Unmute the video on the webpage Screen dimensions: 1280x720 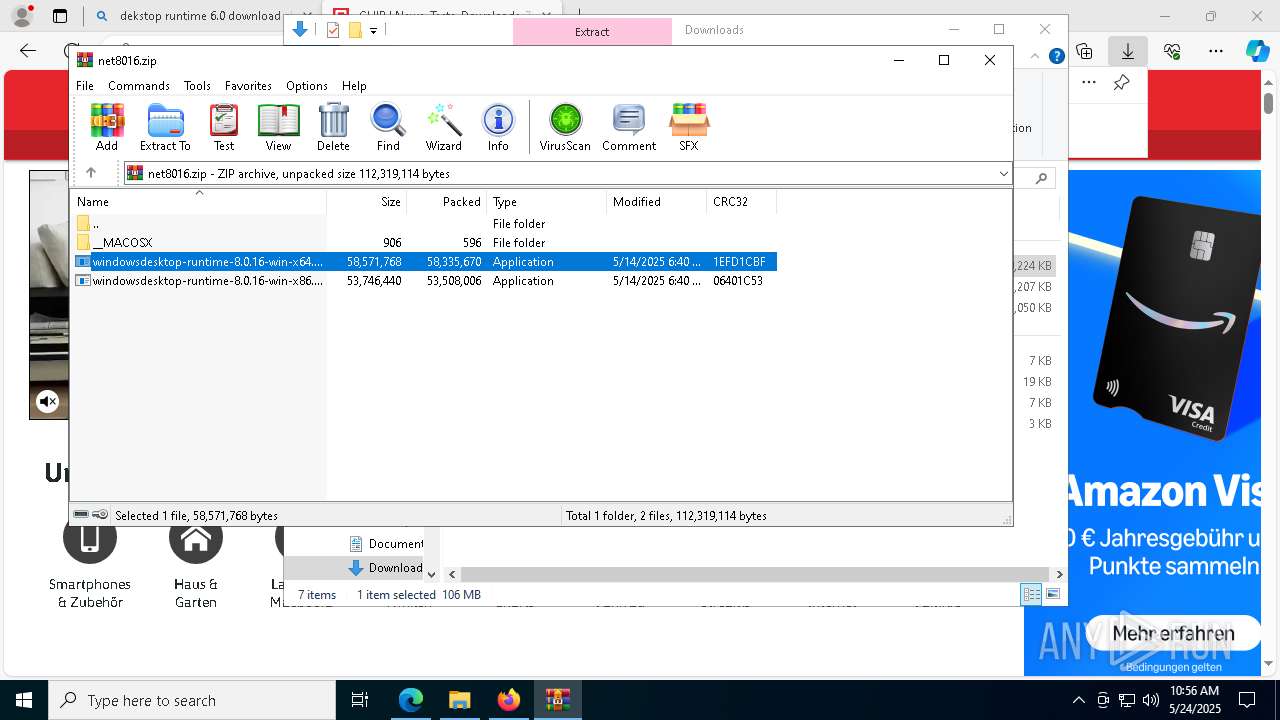pyautogui.click(x=47, y=402)
